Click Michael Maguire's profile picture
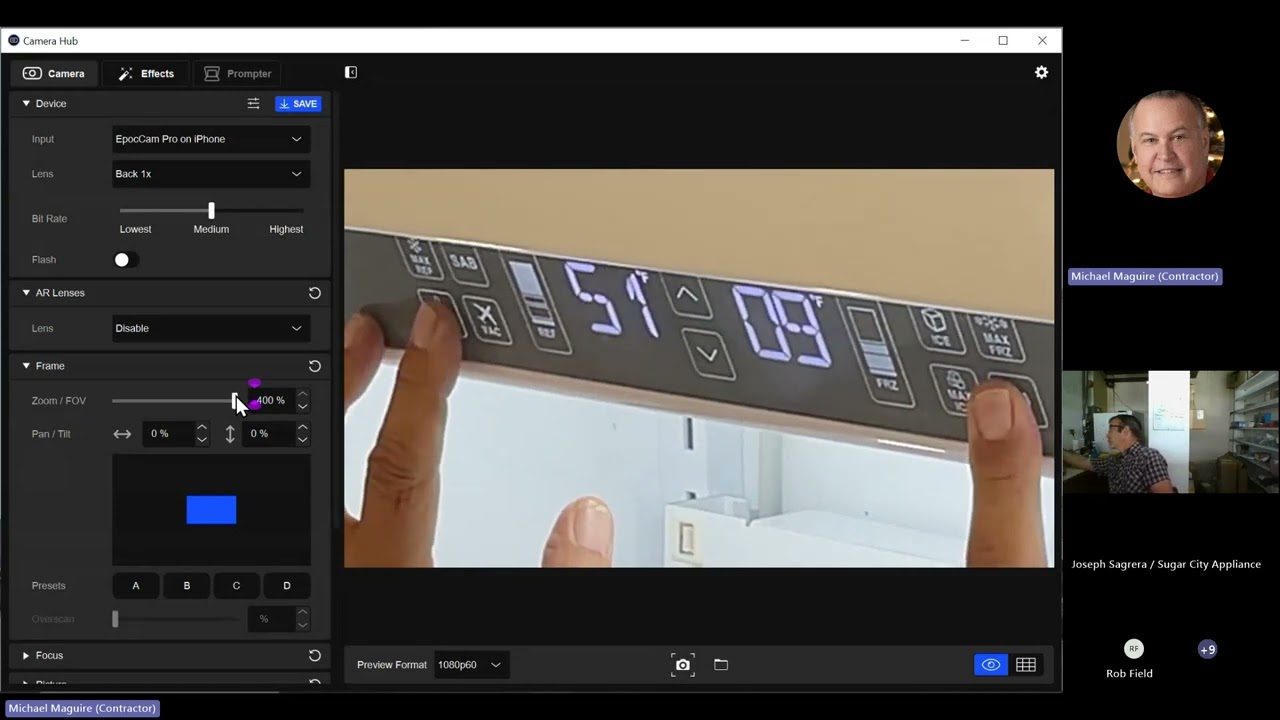The height and width of the screenshot is (720, 1280). tap(1170, 144)
